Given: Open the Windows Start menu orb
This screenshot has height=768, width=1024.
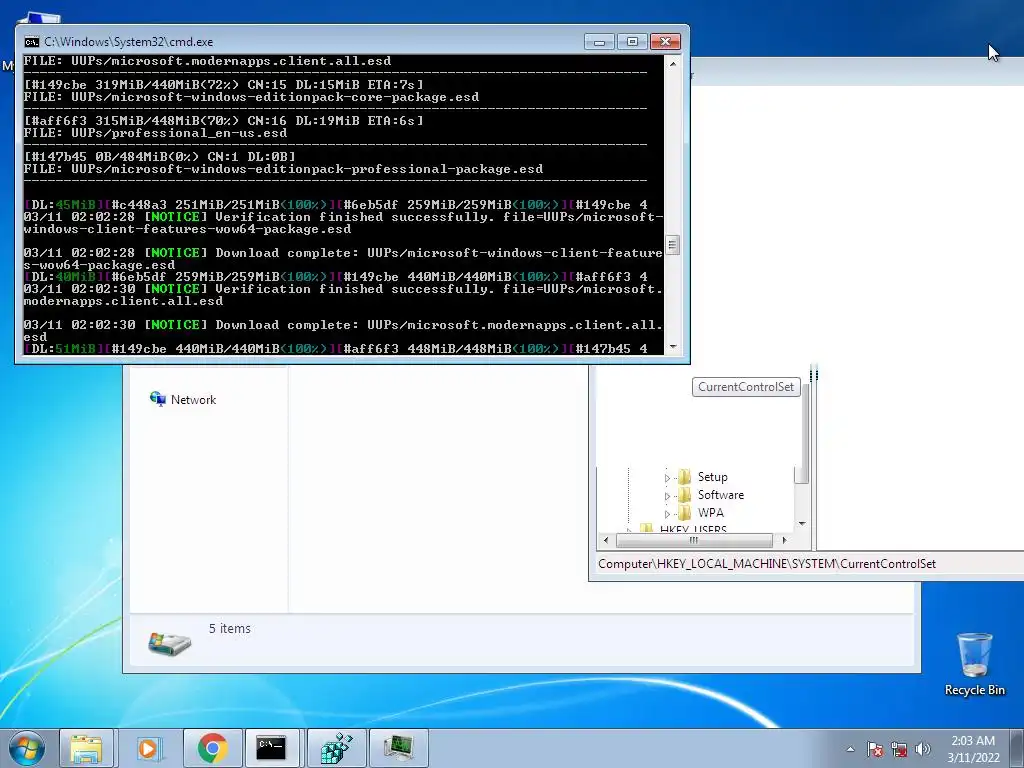Looking at the screenshot, I should 27,748.
